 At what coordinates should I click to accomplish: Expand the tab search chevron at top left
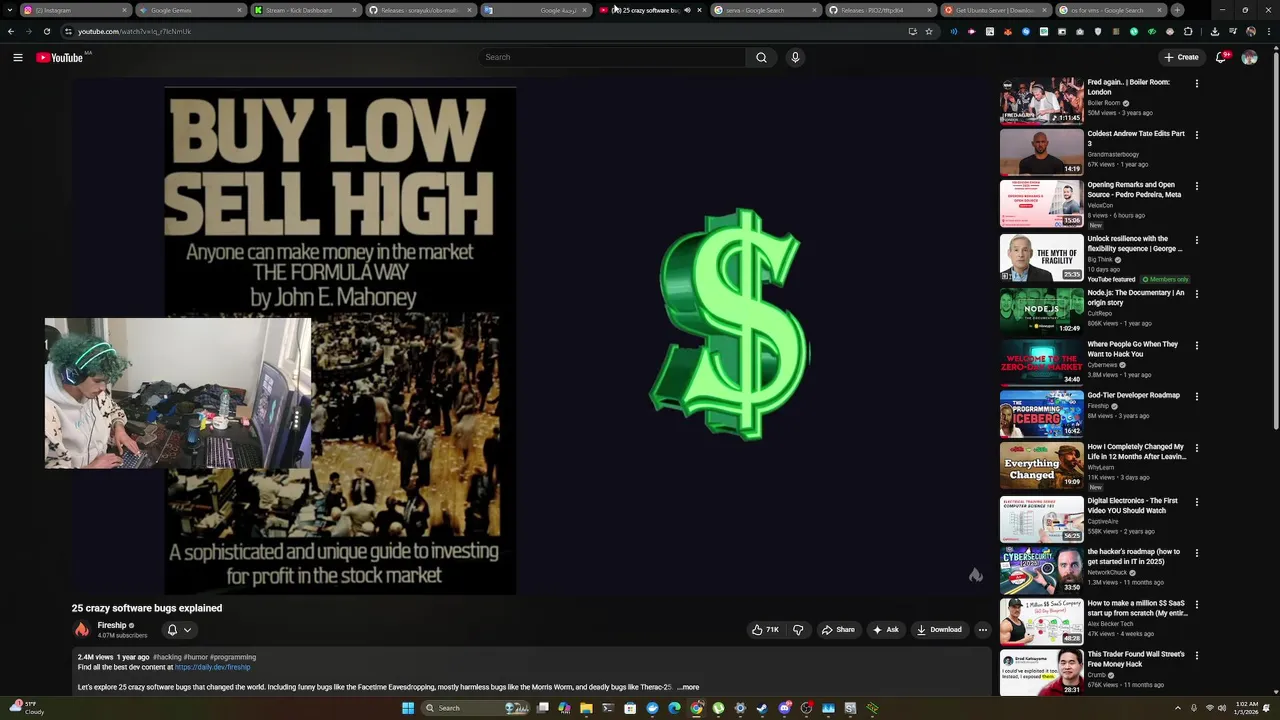[x=8, y=10]
